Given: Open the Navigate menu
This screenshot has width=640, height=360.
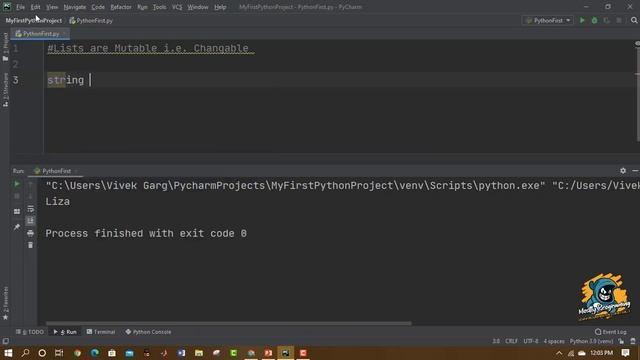Looking at the screenshot, I should tap(75, 7).
